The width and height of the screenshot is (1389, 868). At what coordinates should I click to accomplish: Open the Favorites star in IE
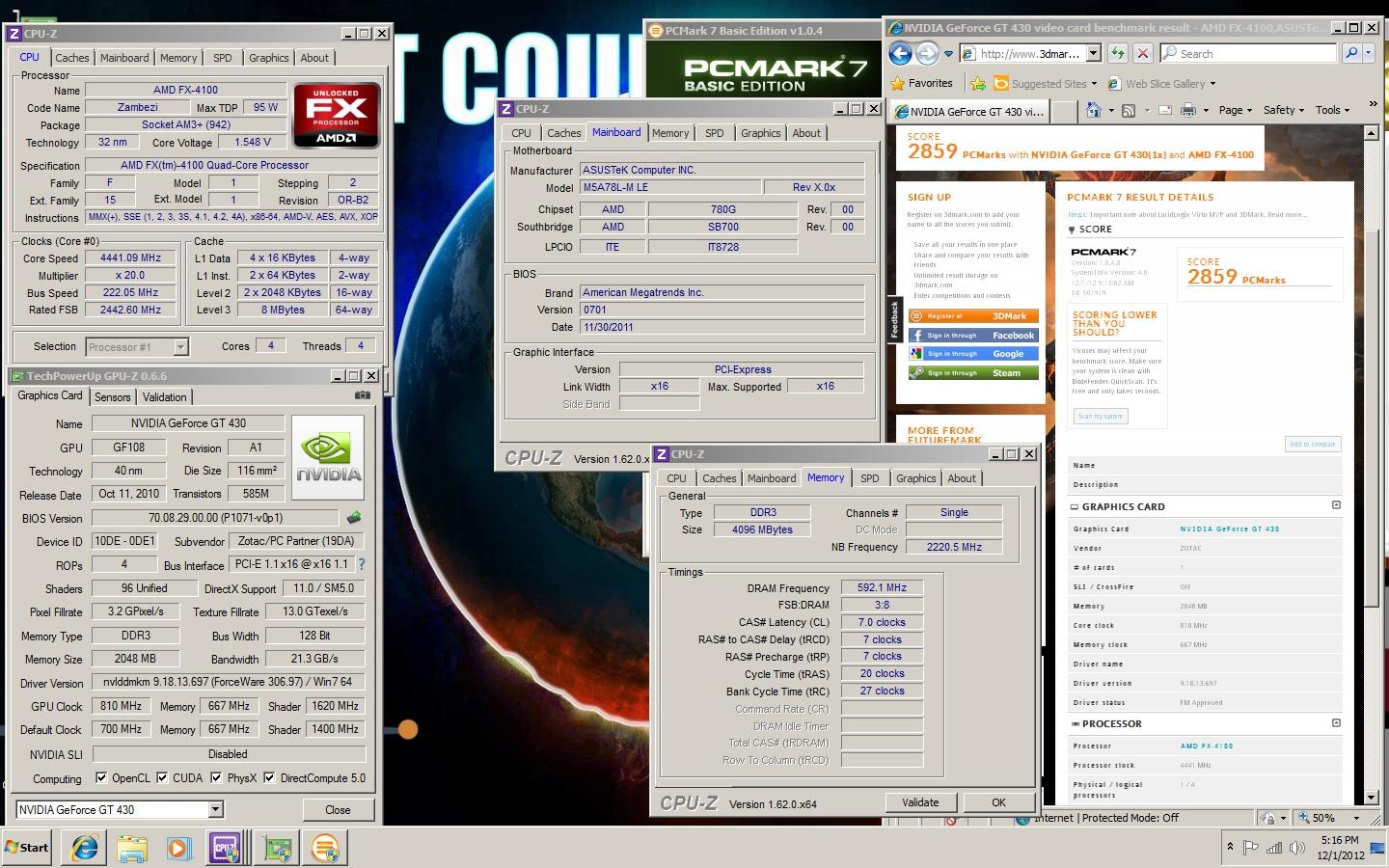click(x=921, y=83)
